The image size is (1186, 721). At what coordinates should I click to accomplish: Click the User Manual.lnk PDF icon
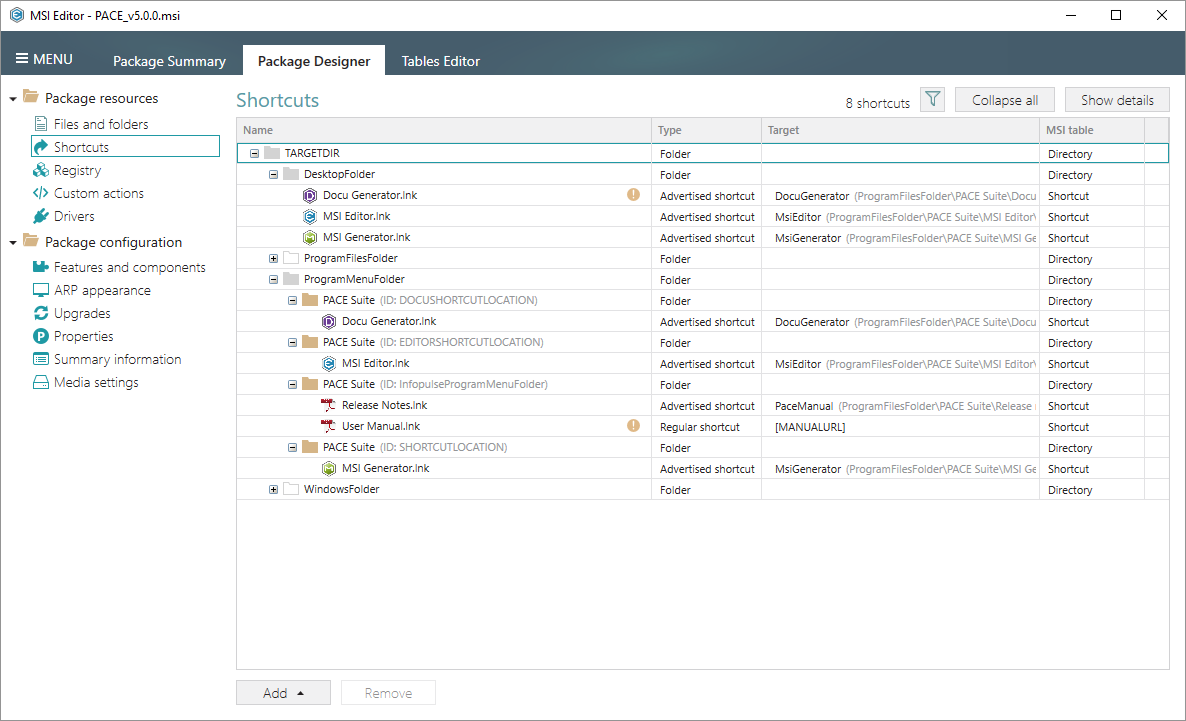coord(328,427)
